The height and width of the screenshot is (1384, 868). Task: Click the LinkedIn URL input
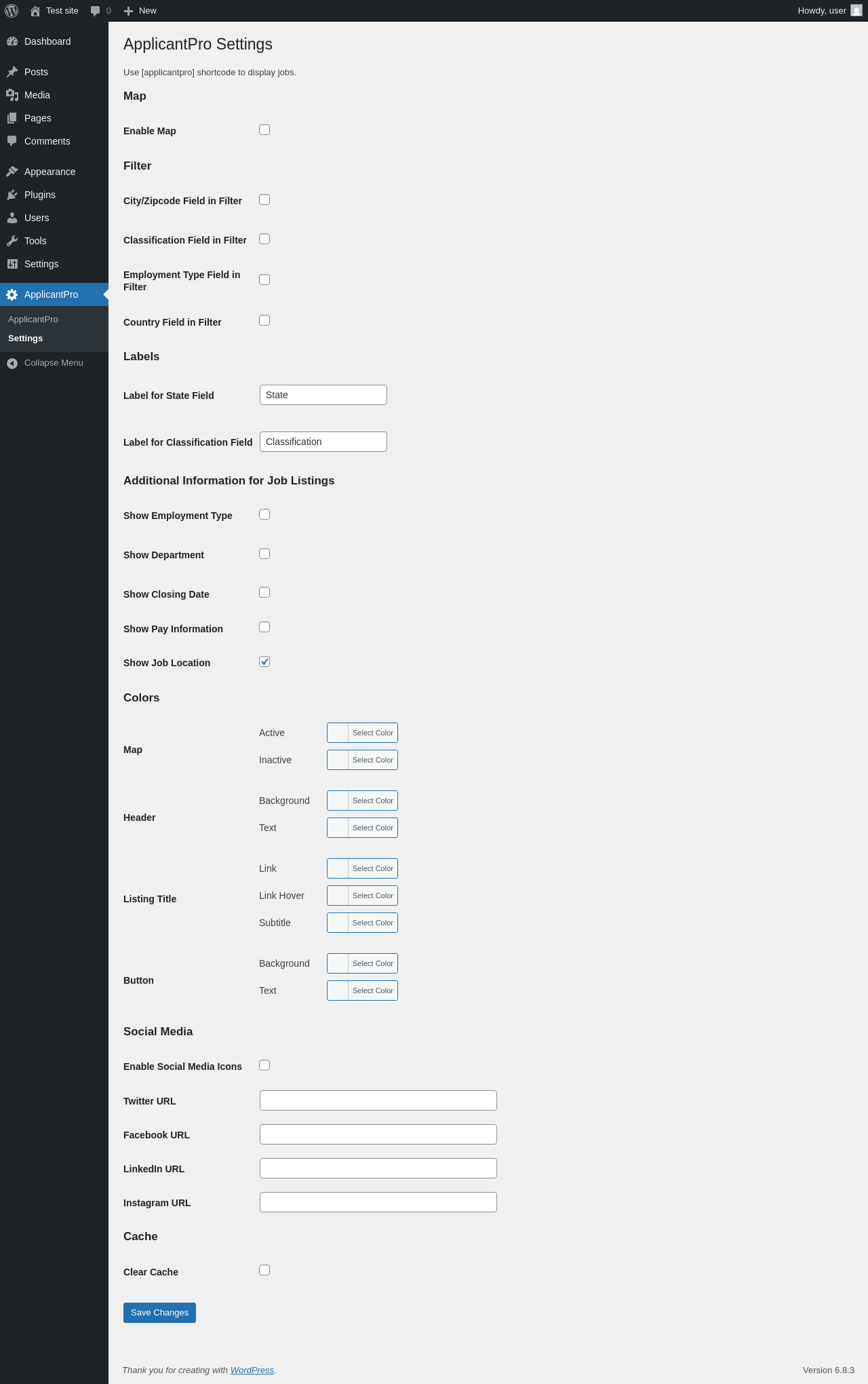378,1168
